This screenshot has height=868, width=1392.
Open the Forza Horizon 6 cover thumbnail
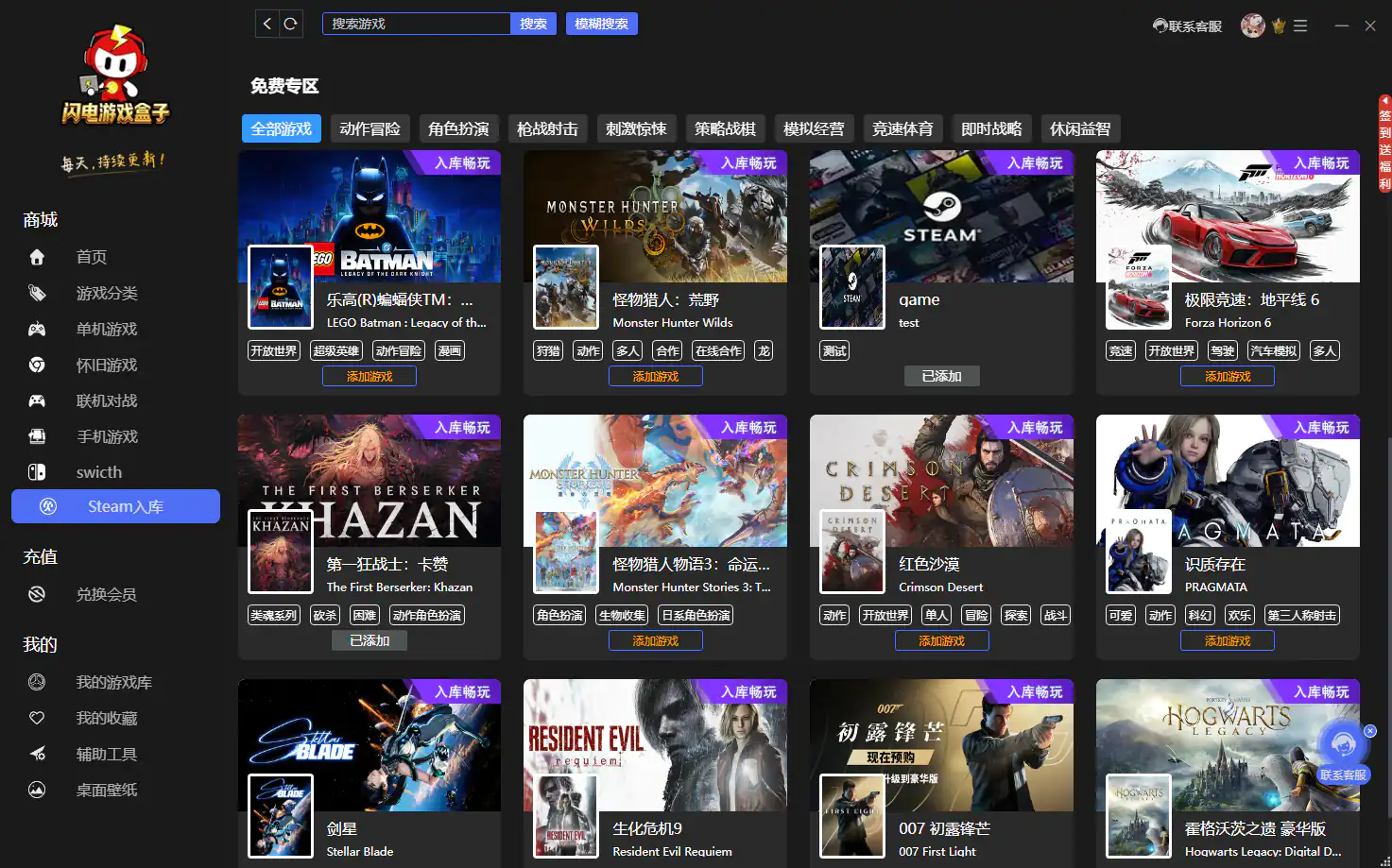click(x=1139, y=287)
